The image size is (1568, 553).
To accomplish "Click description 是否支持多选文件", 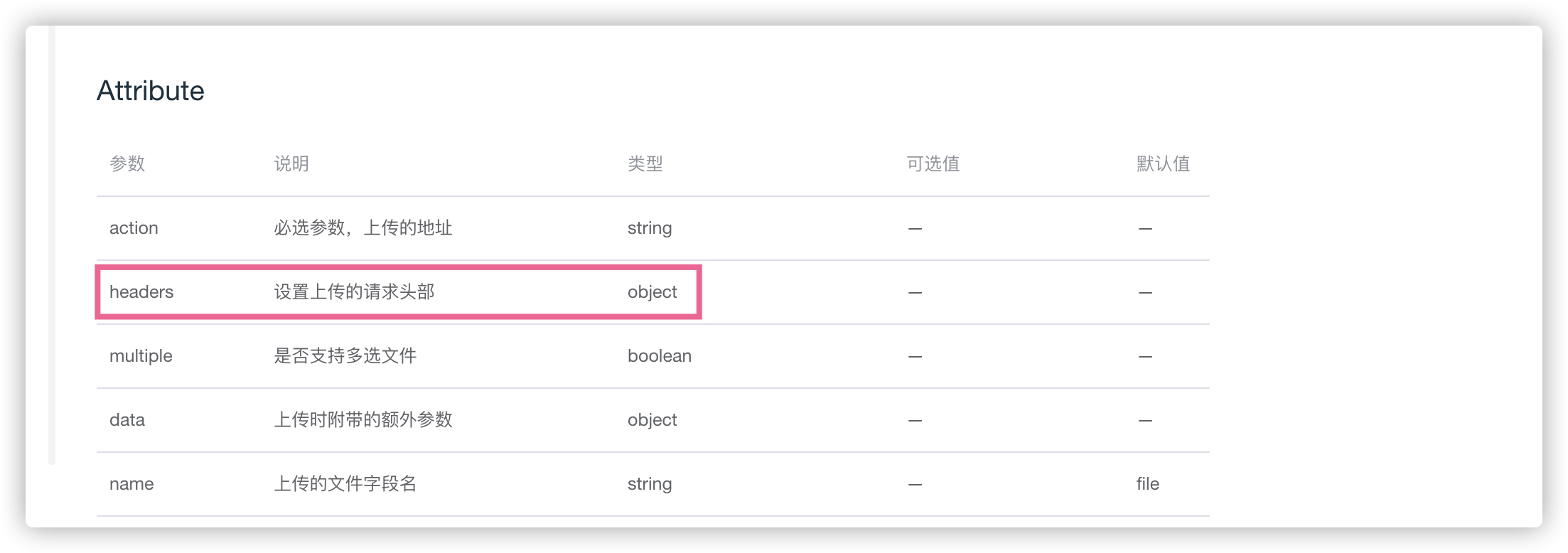I will tap(345, 356).
